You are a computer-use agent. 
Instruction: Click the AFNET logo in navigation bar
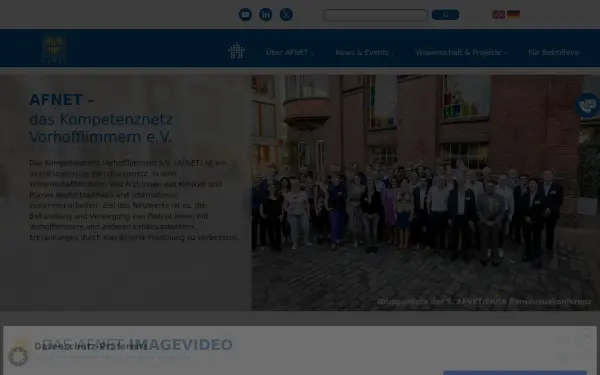pos(55,49)
